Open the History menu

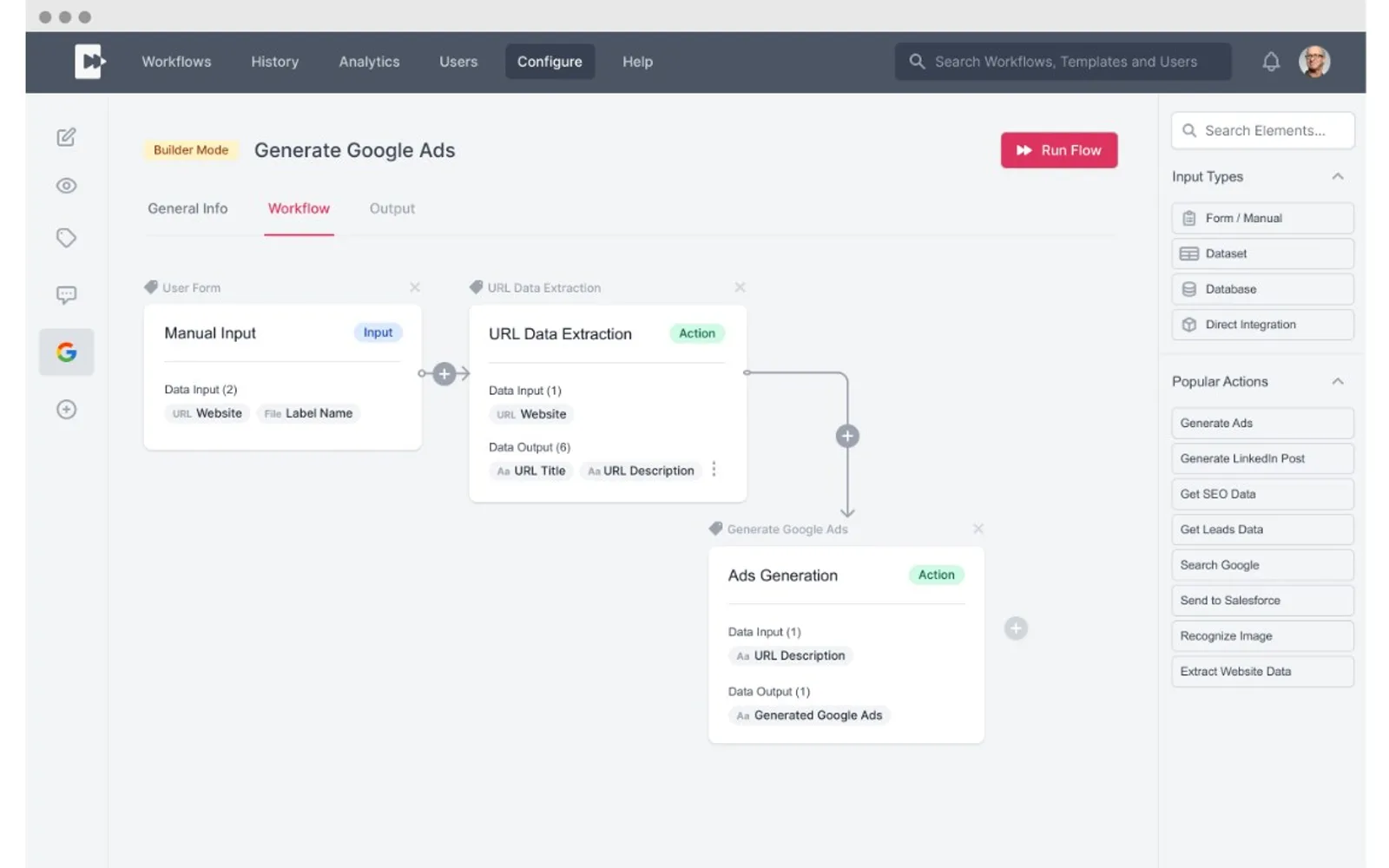(275, 62)
